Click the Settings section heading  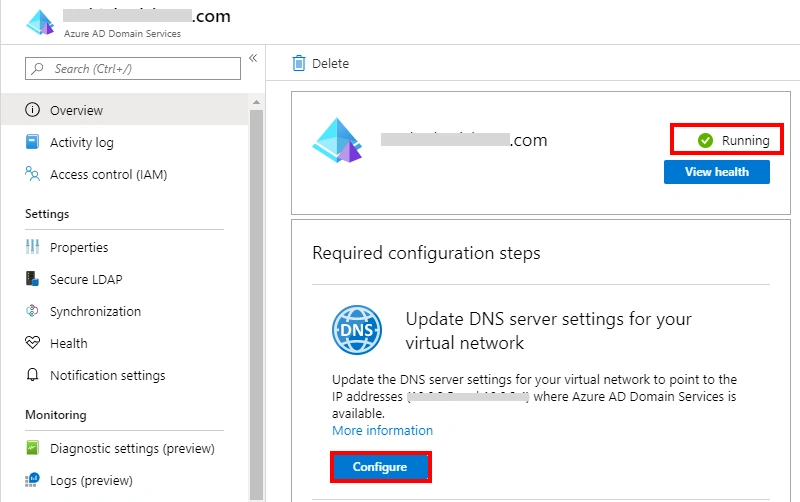[x=47, y=214]
